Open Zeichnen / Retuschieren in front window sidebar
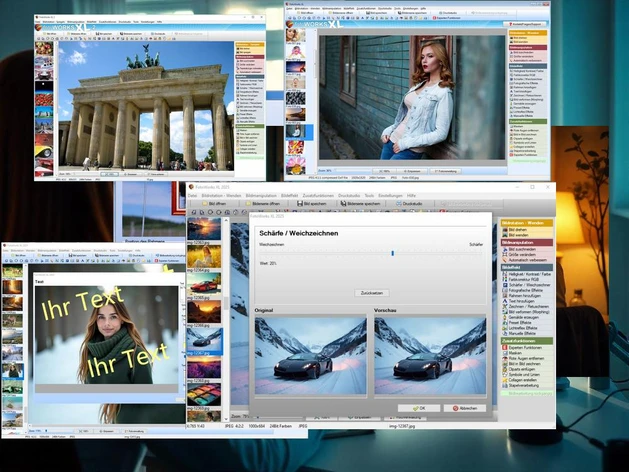 click(527, 306)
